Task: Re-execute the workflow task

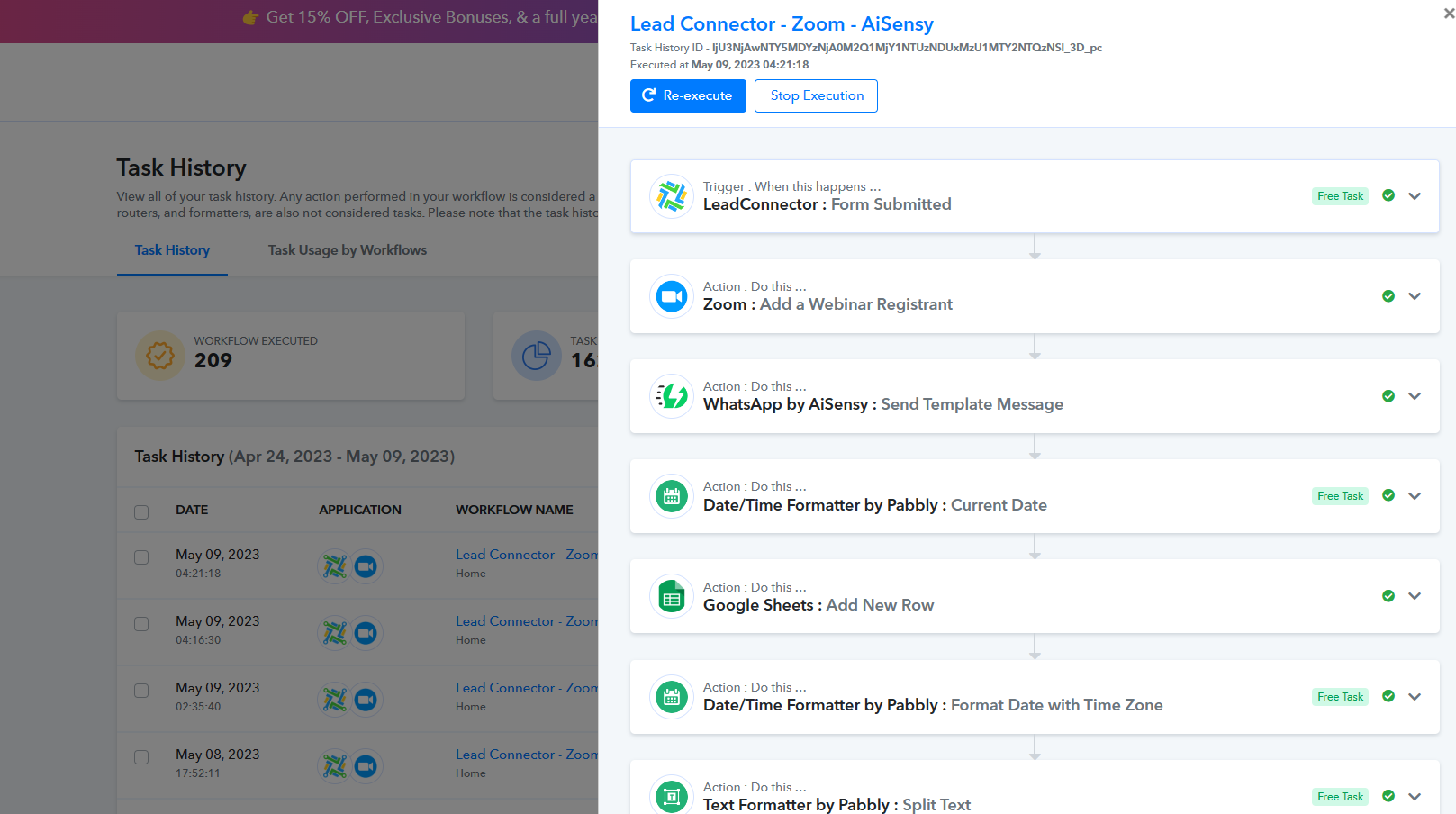Action: click(x=688, y=95)
